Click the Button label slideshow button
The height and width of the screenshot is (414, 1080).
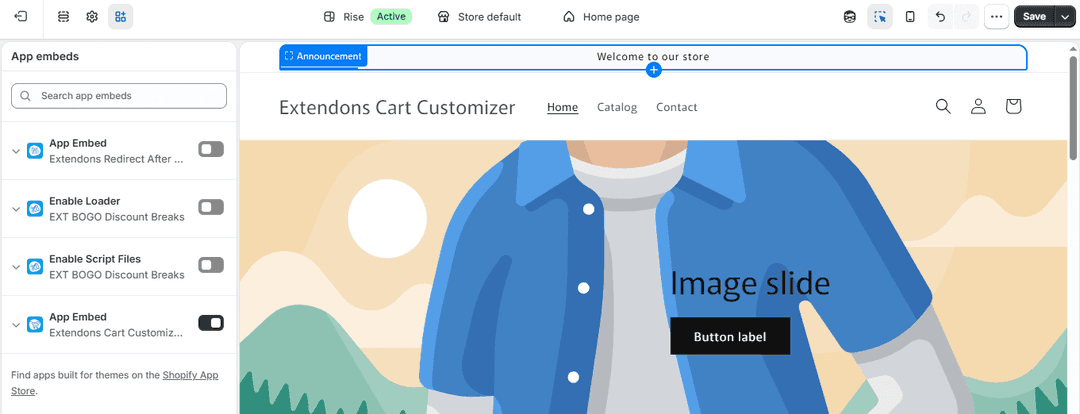tap(729, 337)
